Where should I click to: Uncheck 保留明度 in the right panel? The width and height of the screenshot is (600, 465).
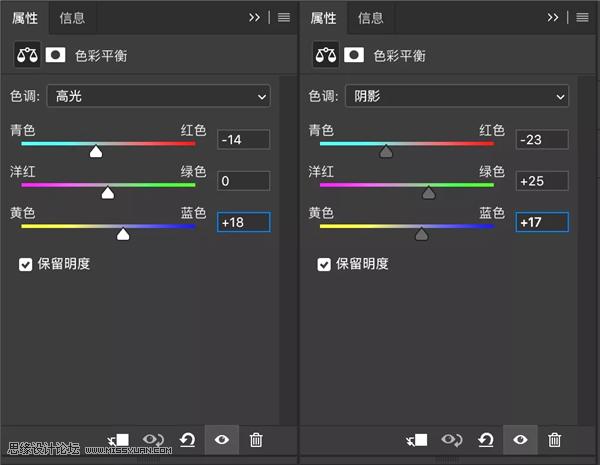[324, 264]
